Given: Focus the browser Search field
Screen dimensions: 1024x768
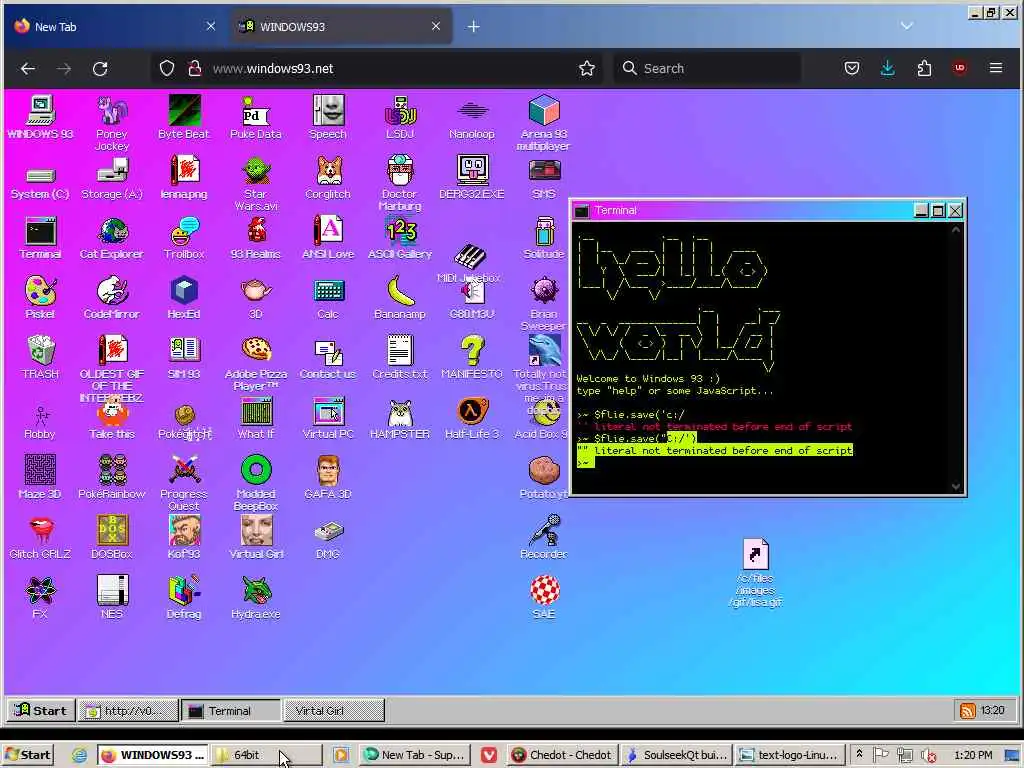Looking at the screenshot, I should (707, 69).
